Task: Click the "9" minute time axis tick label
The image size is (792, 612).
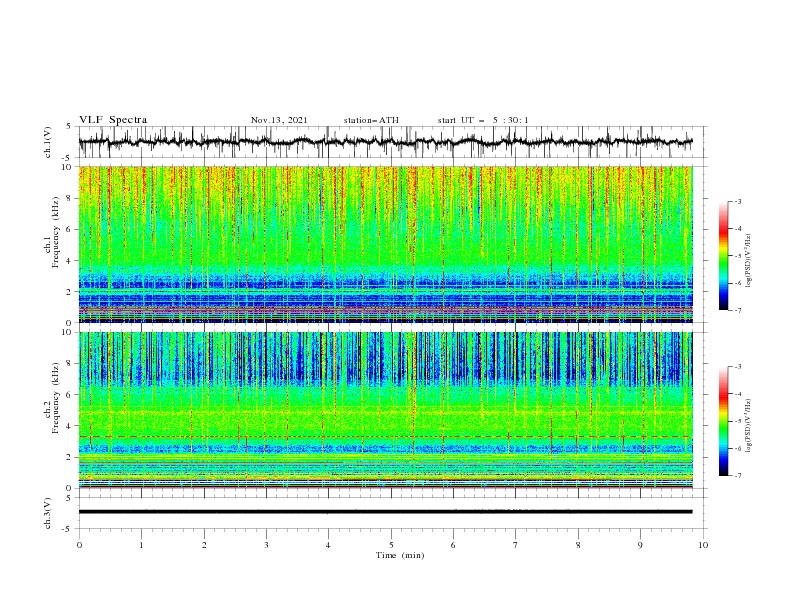Action: [640, 545]
